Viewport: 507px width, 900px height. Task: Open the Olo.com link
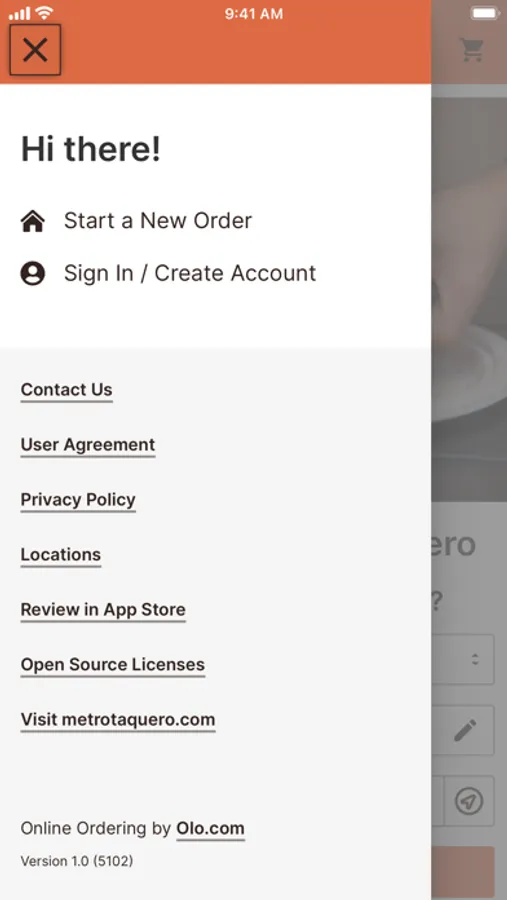(210, 829)
